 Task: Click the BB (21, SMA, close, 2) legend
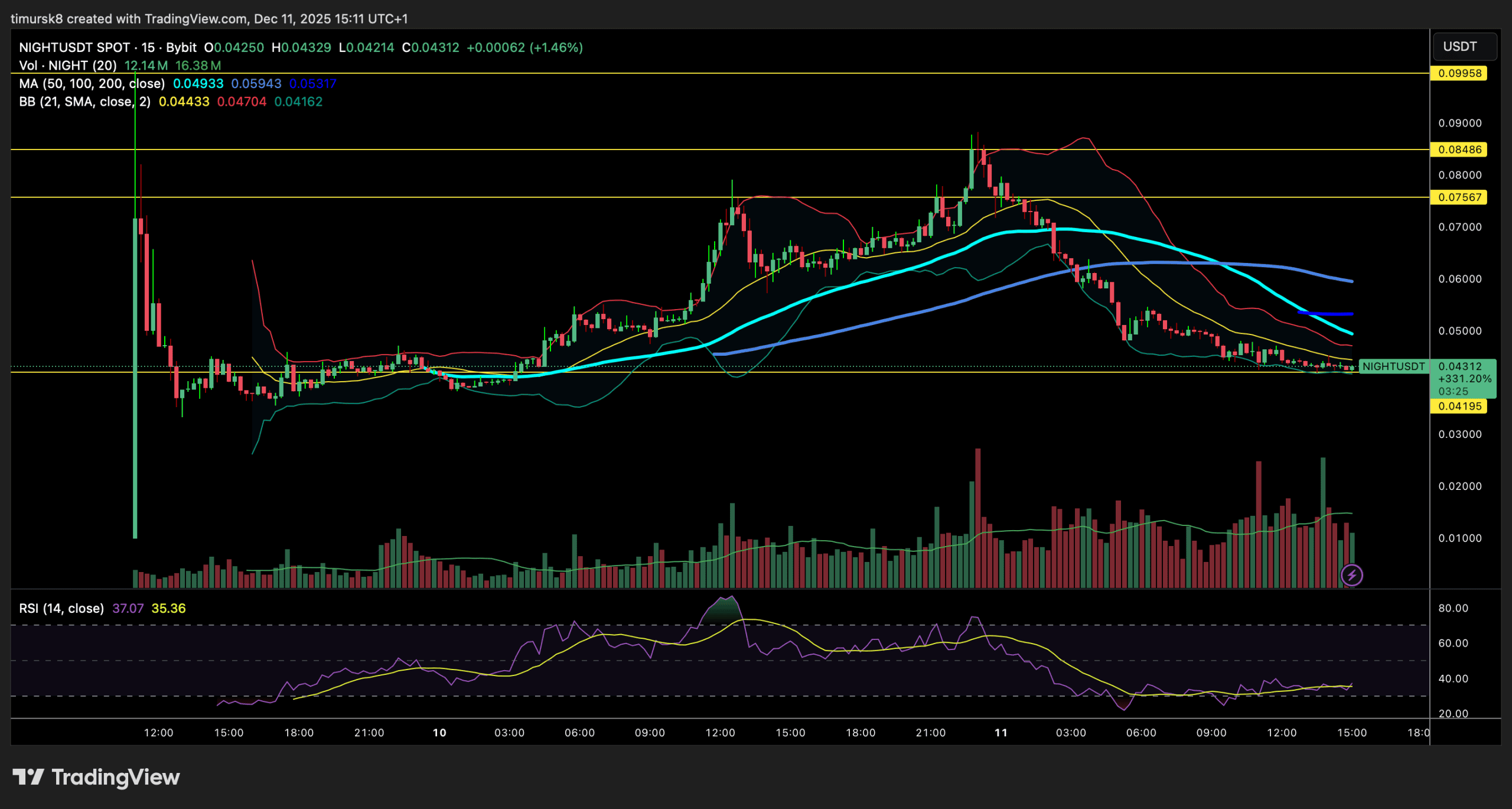84,102
